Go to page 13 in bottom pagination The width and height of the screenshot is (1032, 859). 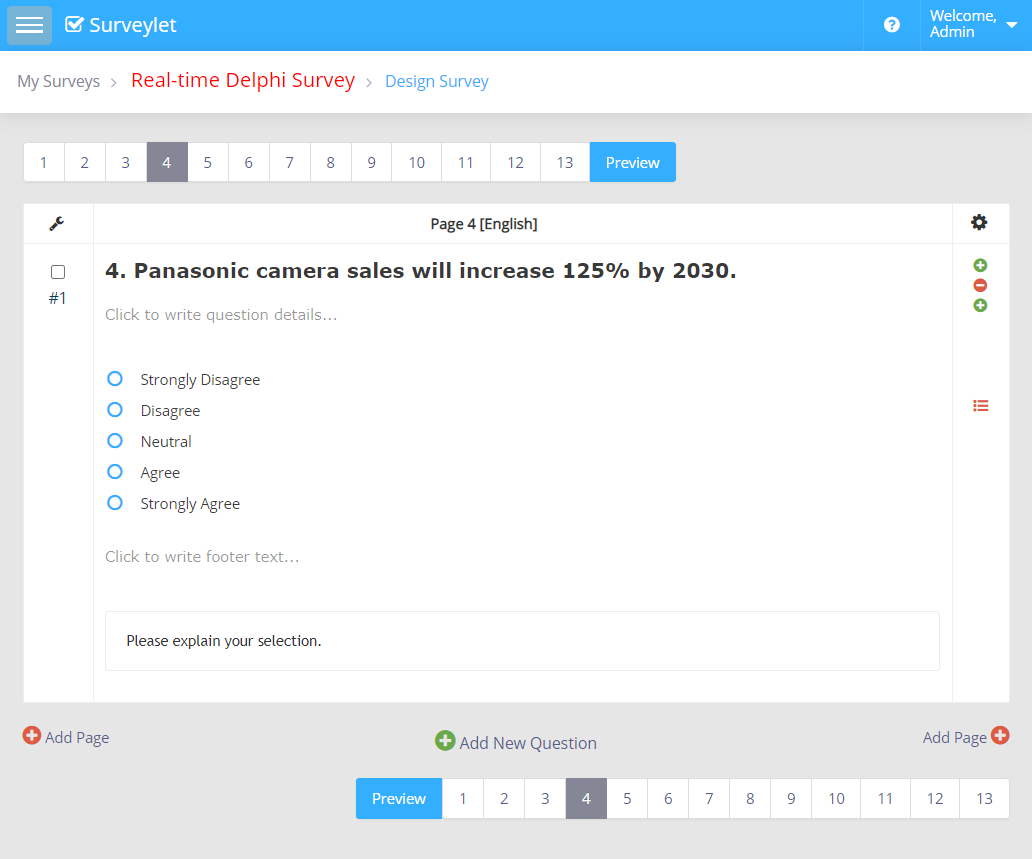(x=984, y=798)
